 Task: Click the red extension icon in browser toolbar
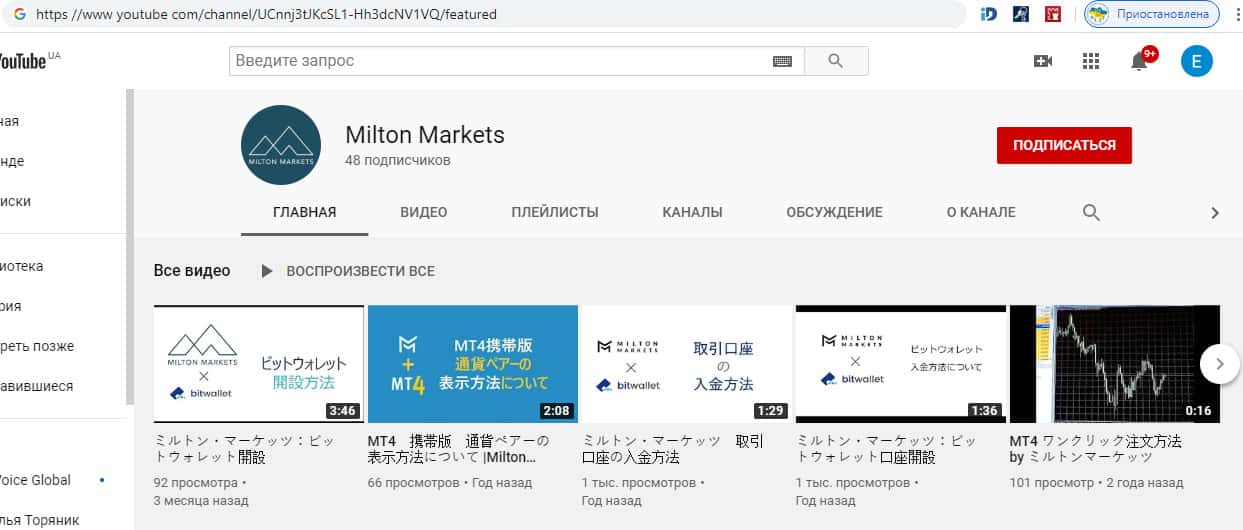[x=1052, y=14]
